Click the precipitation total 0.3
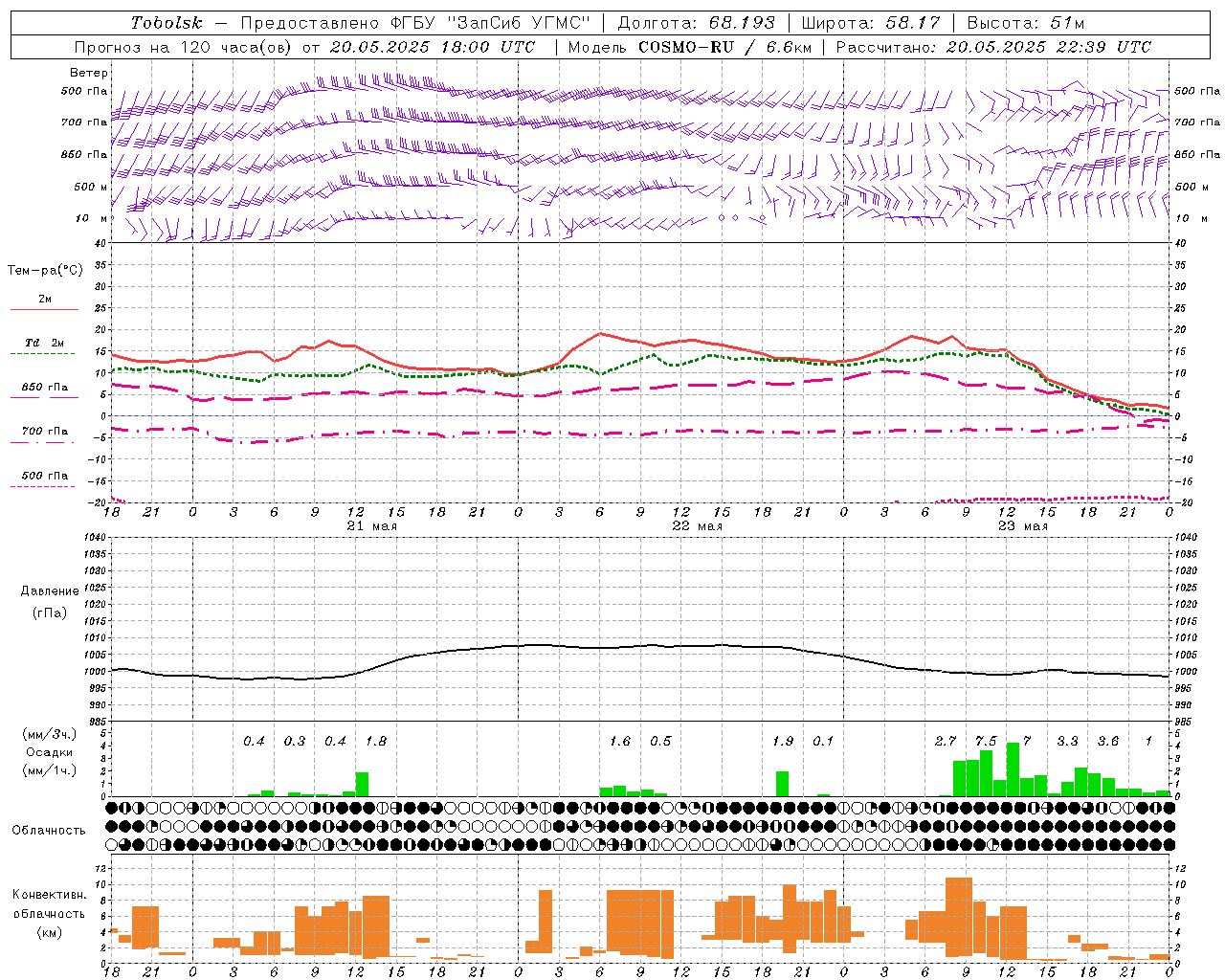 [x=295, y=742]
